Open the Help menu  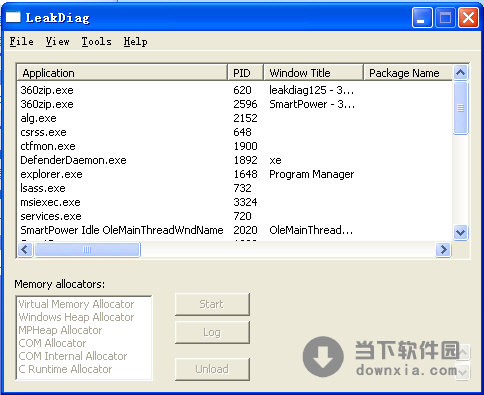(135, 42)
